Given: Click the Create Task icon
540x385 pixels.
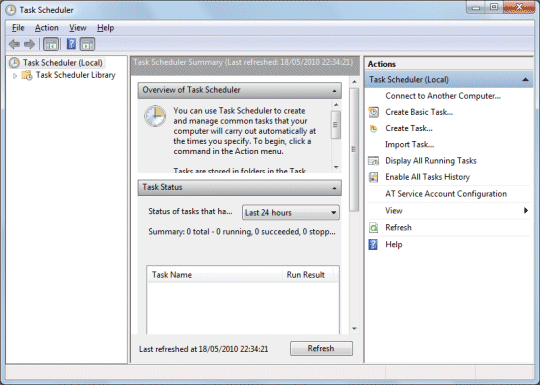Looking at the screenshot, I should coord(374,128).
